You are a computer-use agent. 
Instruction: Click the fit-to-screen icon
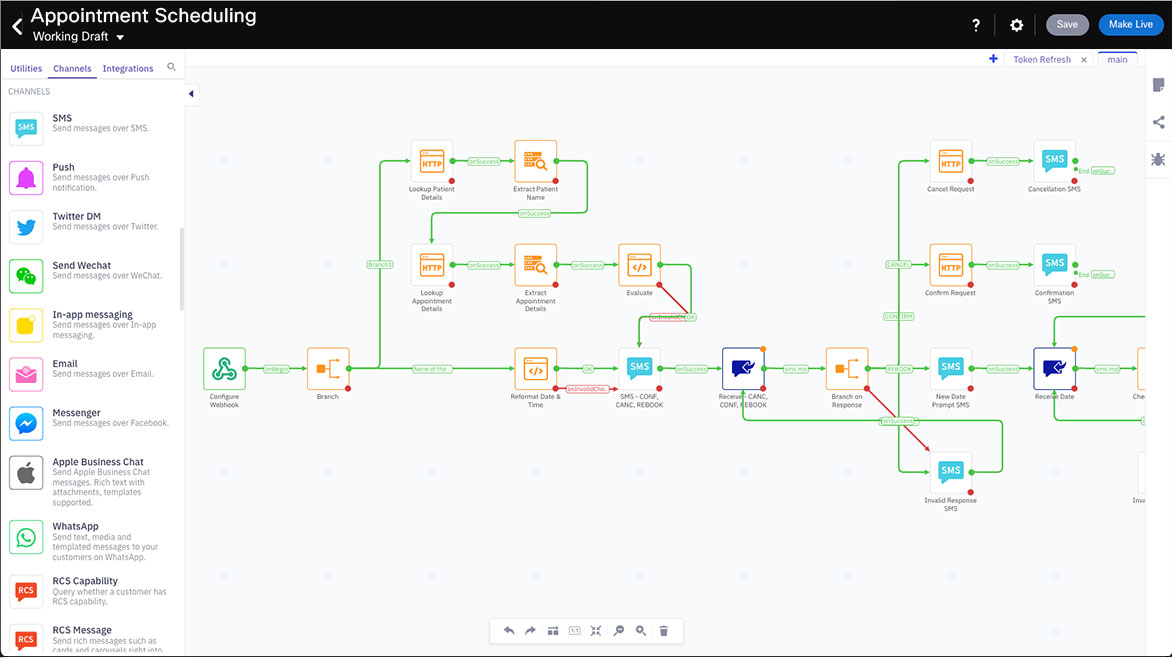click(x=596, y=631)
